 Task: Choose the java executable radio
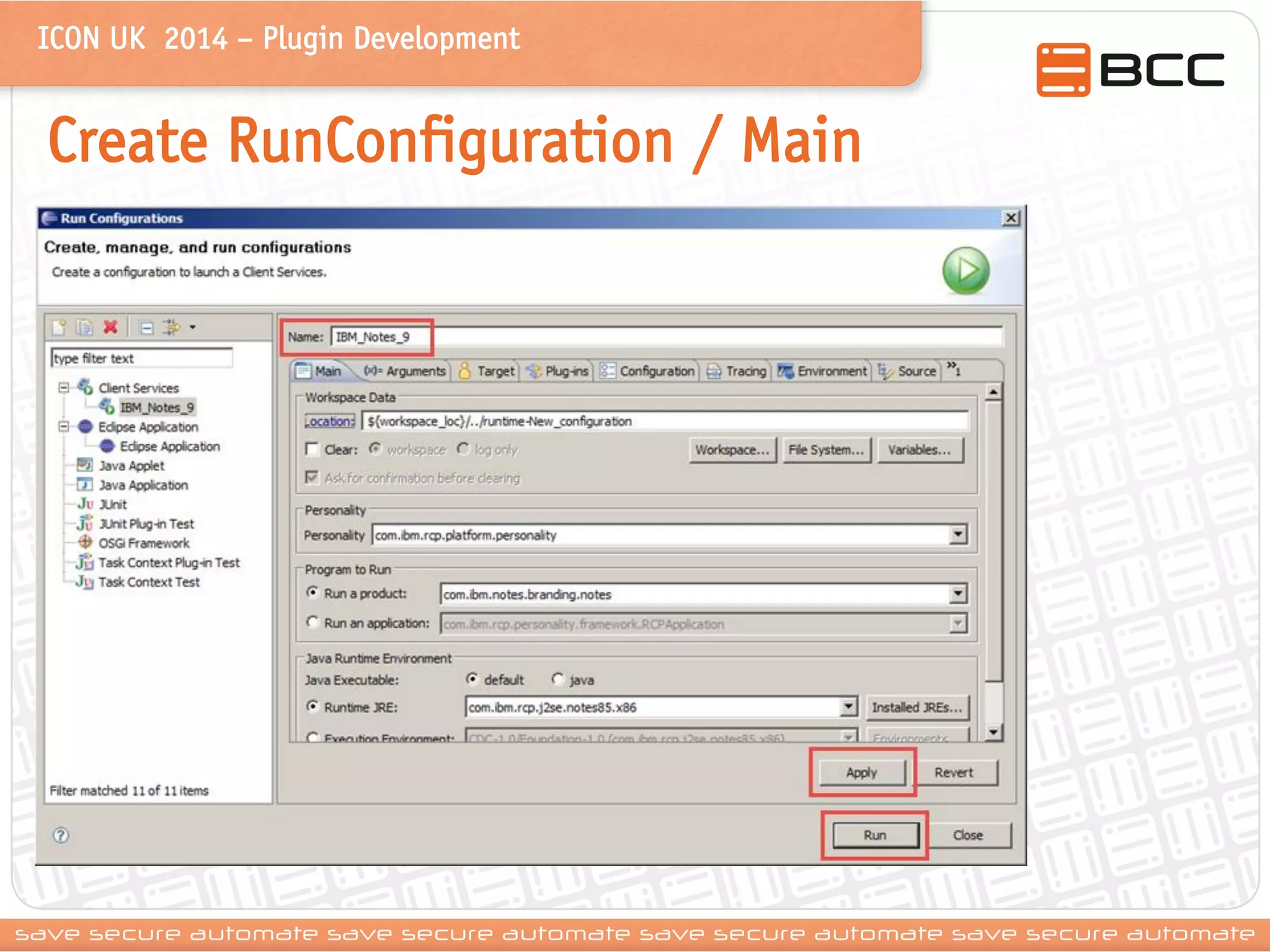click(x=558, y=679)
